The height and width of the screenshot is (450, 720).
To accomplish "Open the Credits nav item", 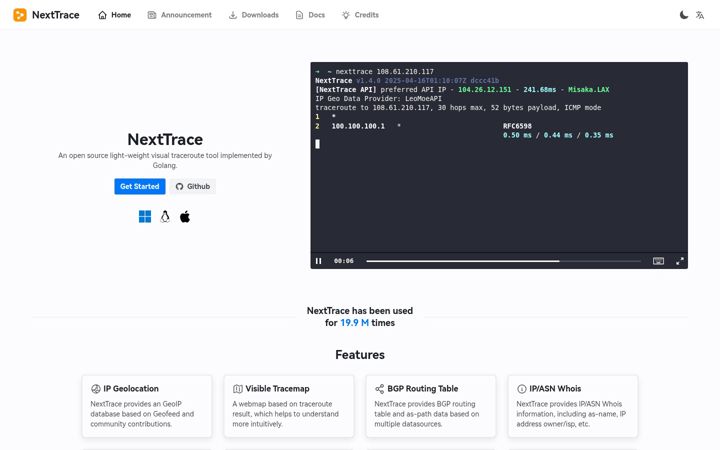I will (360, 15).
